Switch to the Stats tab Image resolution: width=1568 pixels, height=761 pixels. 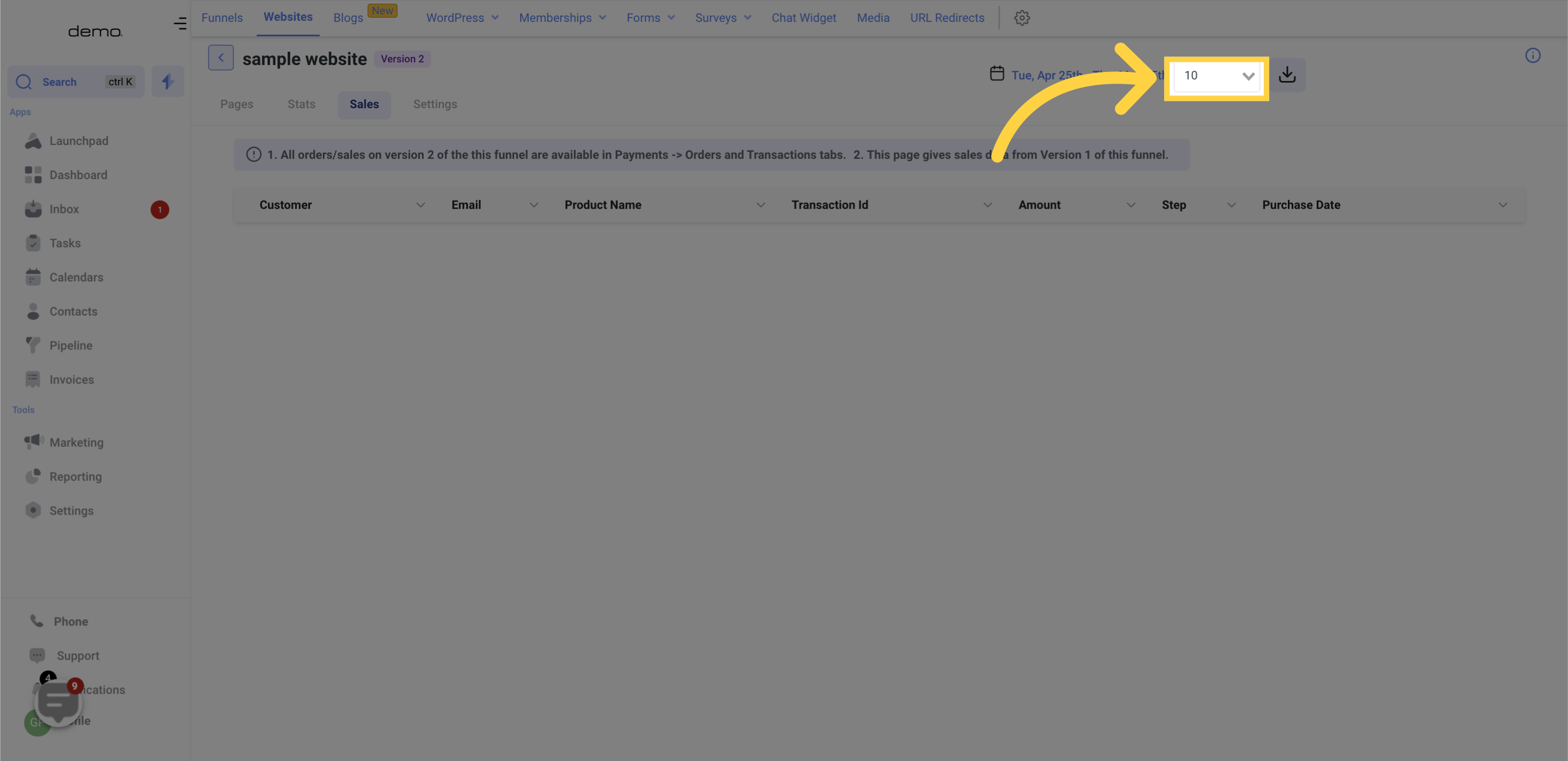point(301,104)
